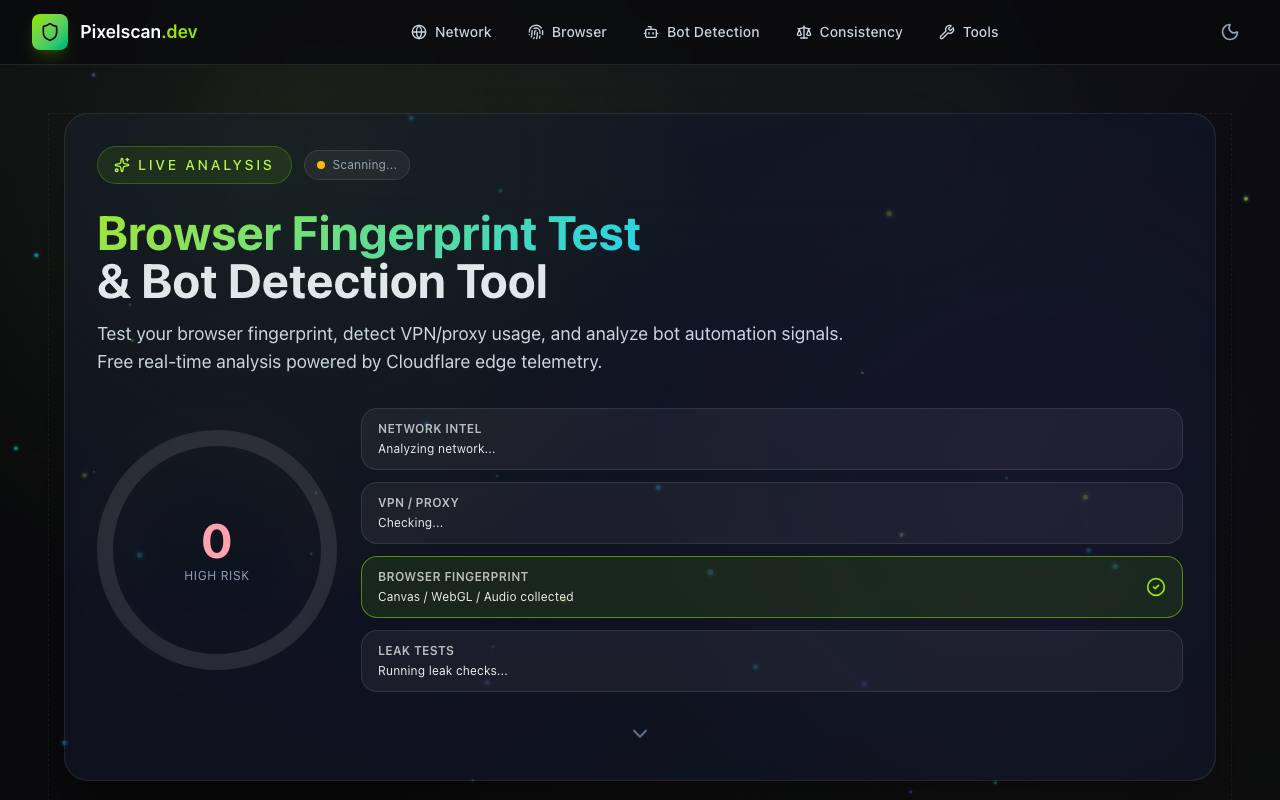Click 'Analyzing network...' status text
This screenshot has height=800, width=1280.
tap(437, 449)
